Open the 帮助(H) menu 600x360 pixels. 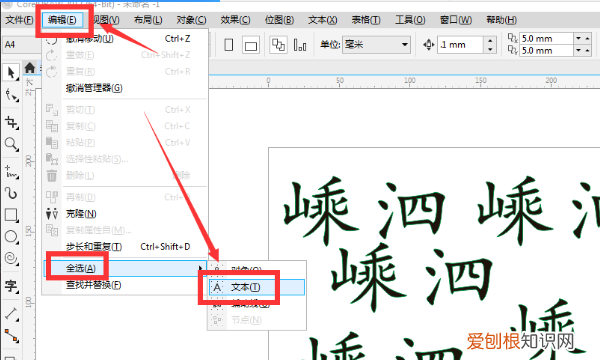click(501, 20)
